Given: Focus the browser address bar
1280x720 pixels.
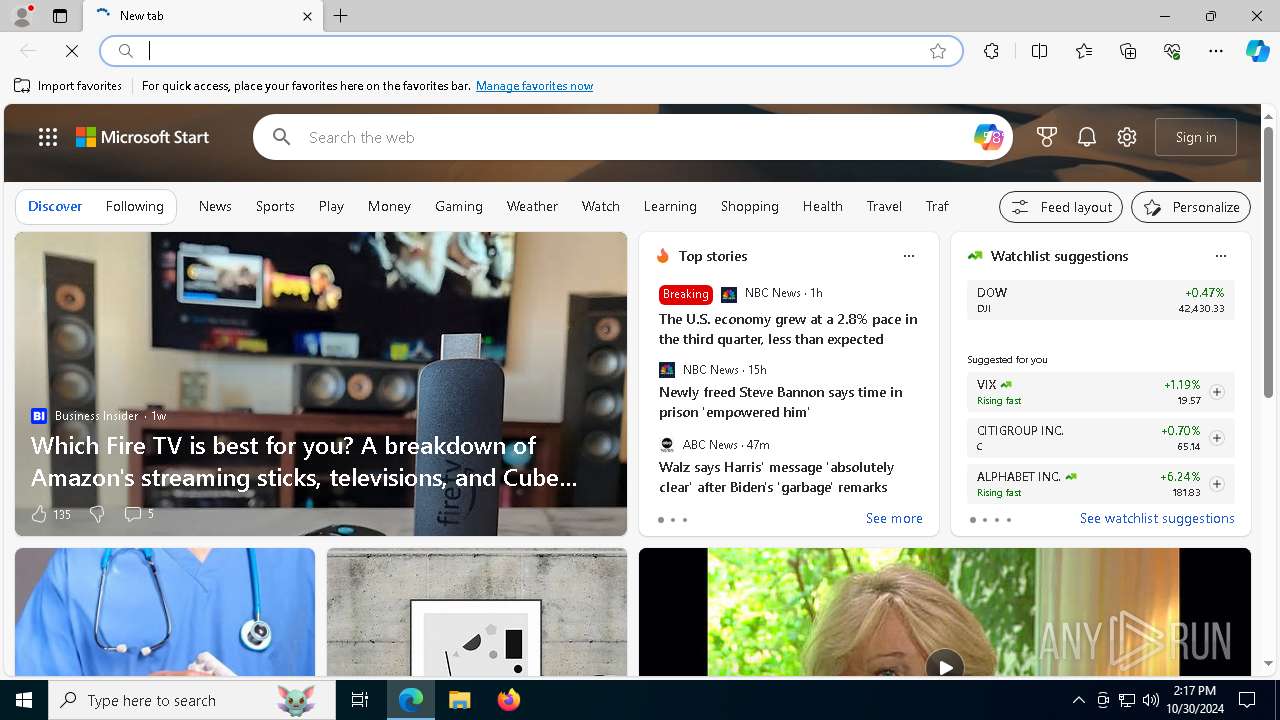Looking at the screenshot, I should 530,51.
